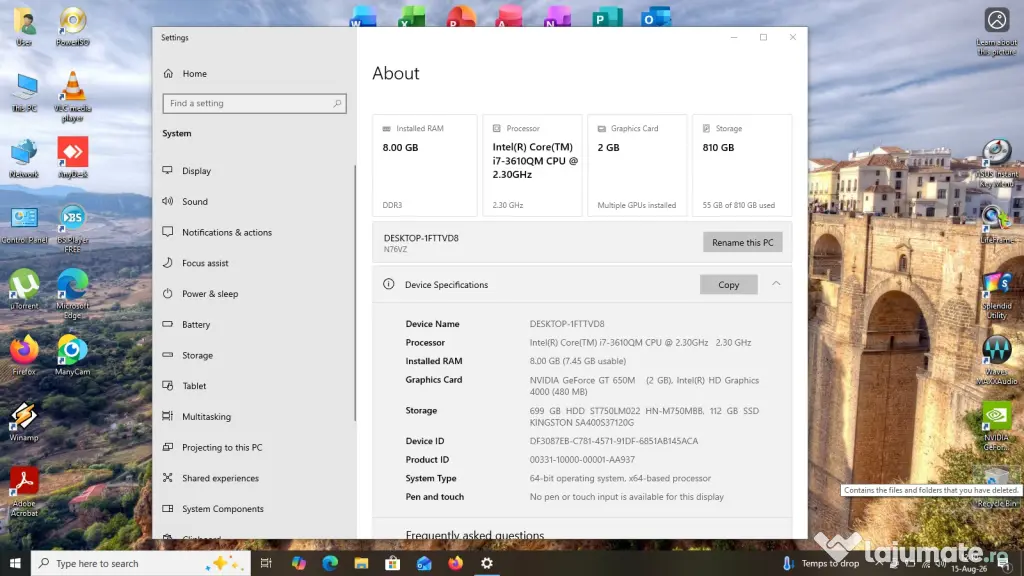Click the taskbar 'Type here to search' box
The image size is (1024, 576).
tap(140, 563)
